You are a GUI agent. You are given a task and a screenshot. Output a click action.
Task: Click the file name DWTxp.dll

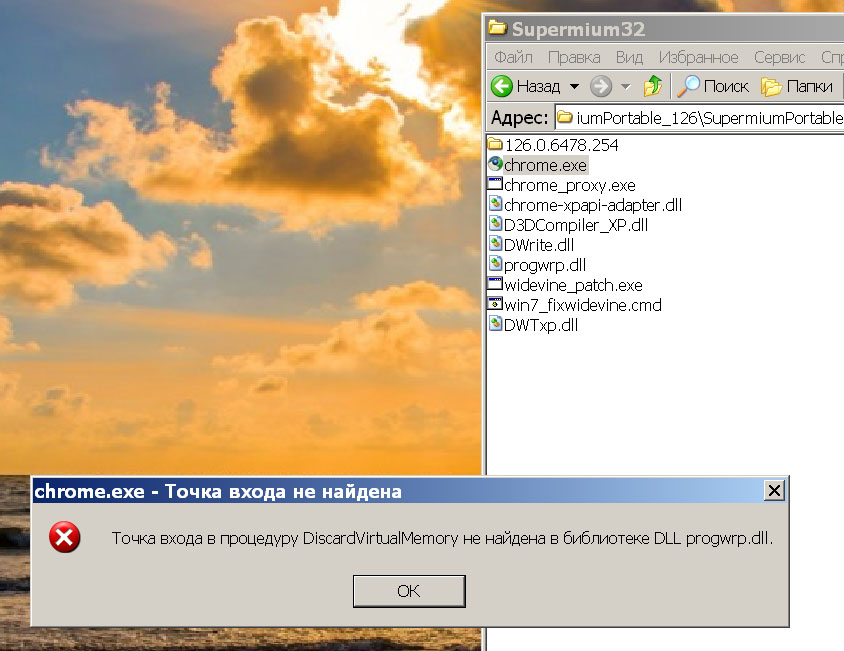541,325
